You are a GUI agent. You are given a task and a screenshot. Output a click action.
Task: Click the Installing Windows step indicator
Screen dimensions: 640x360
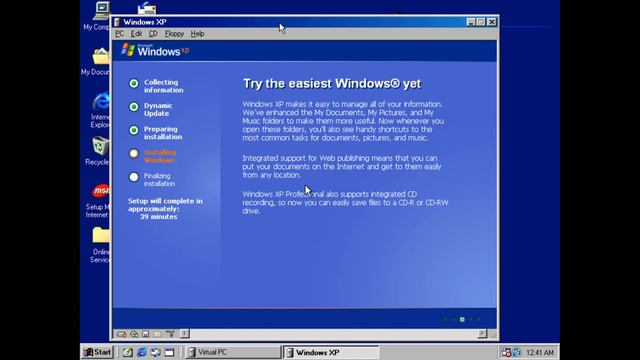(134, 153)
